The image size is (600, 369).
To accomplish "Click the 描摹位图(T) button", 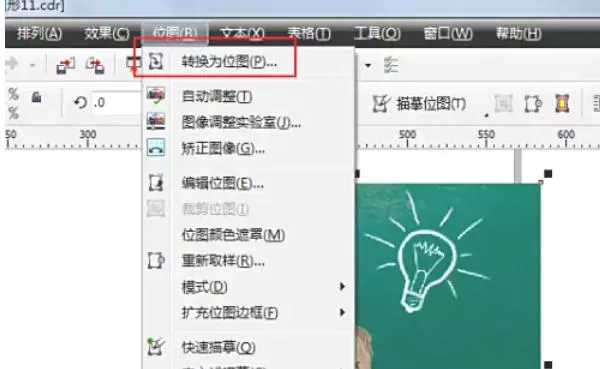I will pos(419,104).
